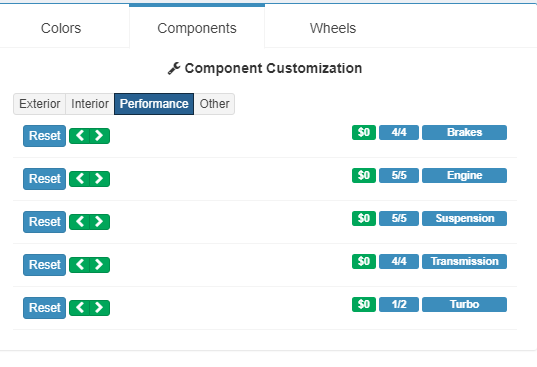Image resolution: width=537 pixels, height=367 pixels.
Task: Click the previous arrow in the Suspension row
Action: click(79, 222)
